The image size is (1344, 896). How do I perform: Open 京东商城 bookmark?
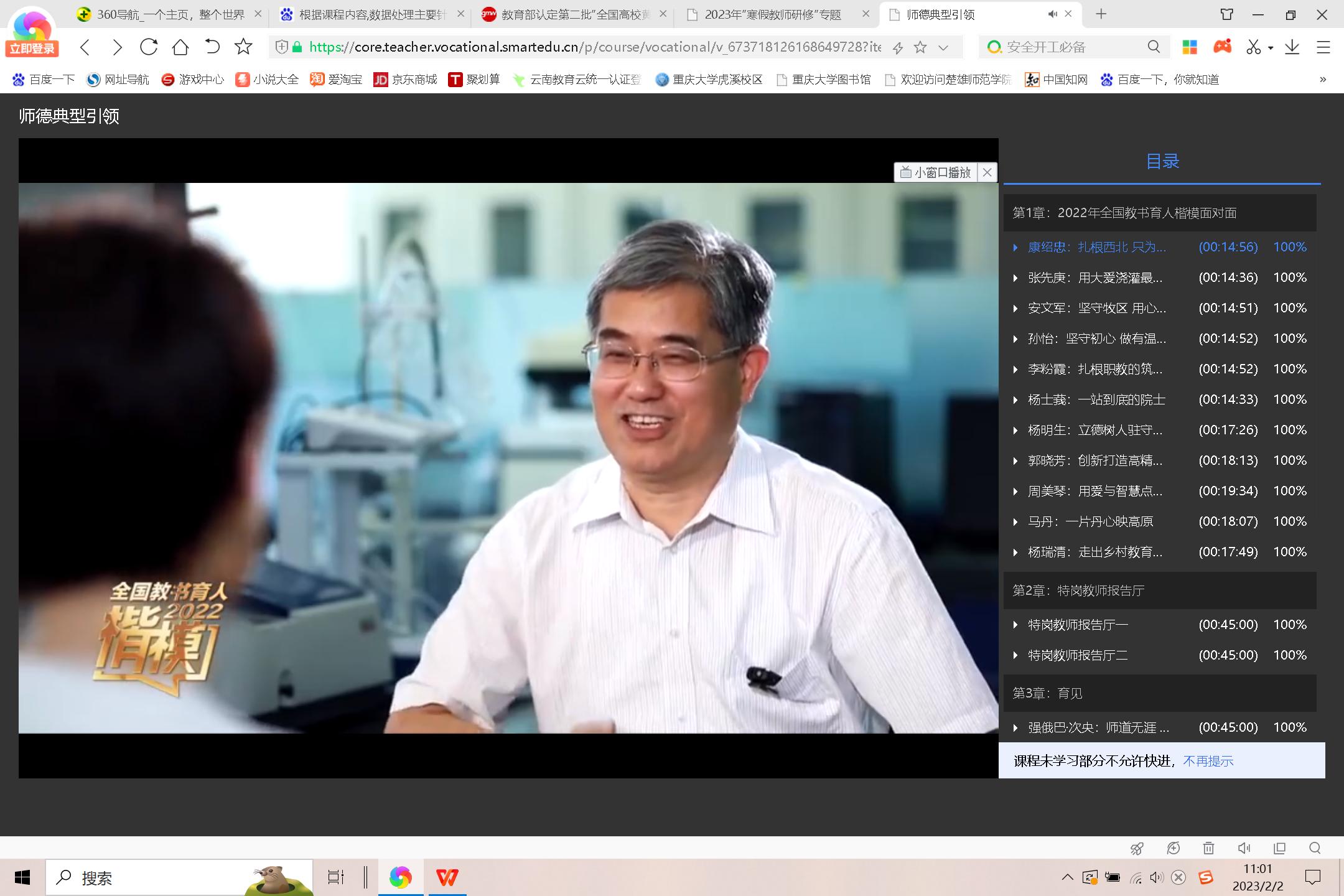click(x=405, y=80)
